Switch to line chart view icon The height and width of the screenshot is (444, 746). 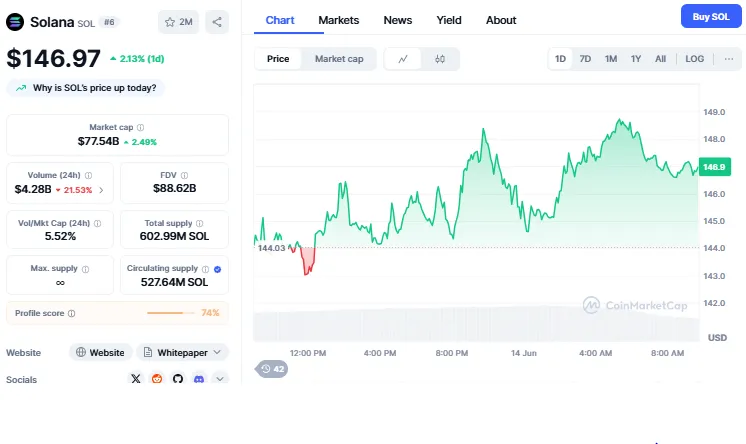pyautogui.click(x=402, y=59)
